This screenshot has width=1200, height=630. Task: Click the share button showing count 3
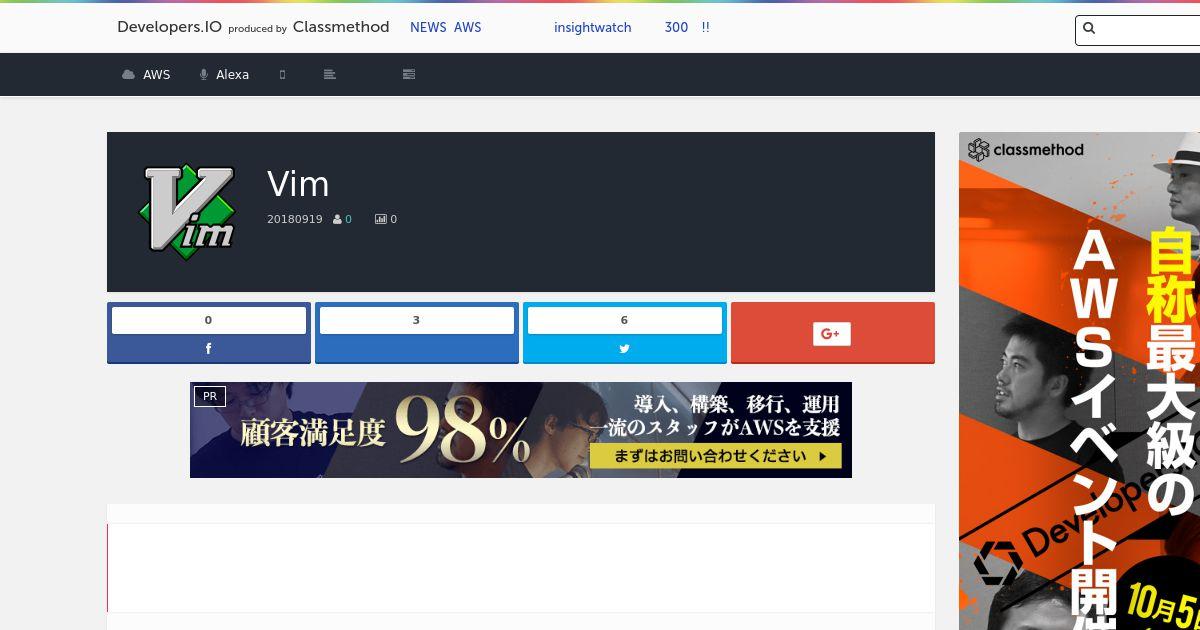(417, 333)
